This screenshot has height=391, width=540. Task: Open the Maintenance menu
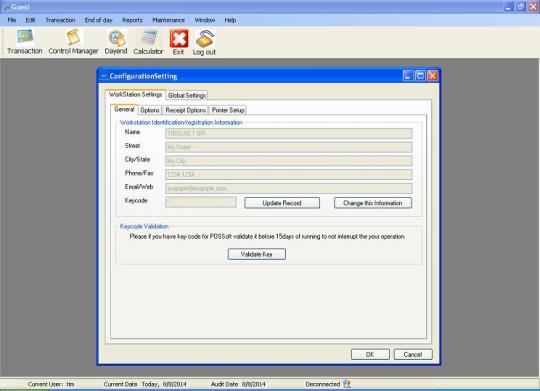click(x=168, y=20)
